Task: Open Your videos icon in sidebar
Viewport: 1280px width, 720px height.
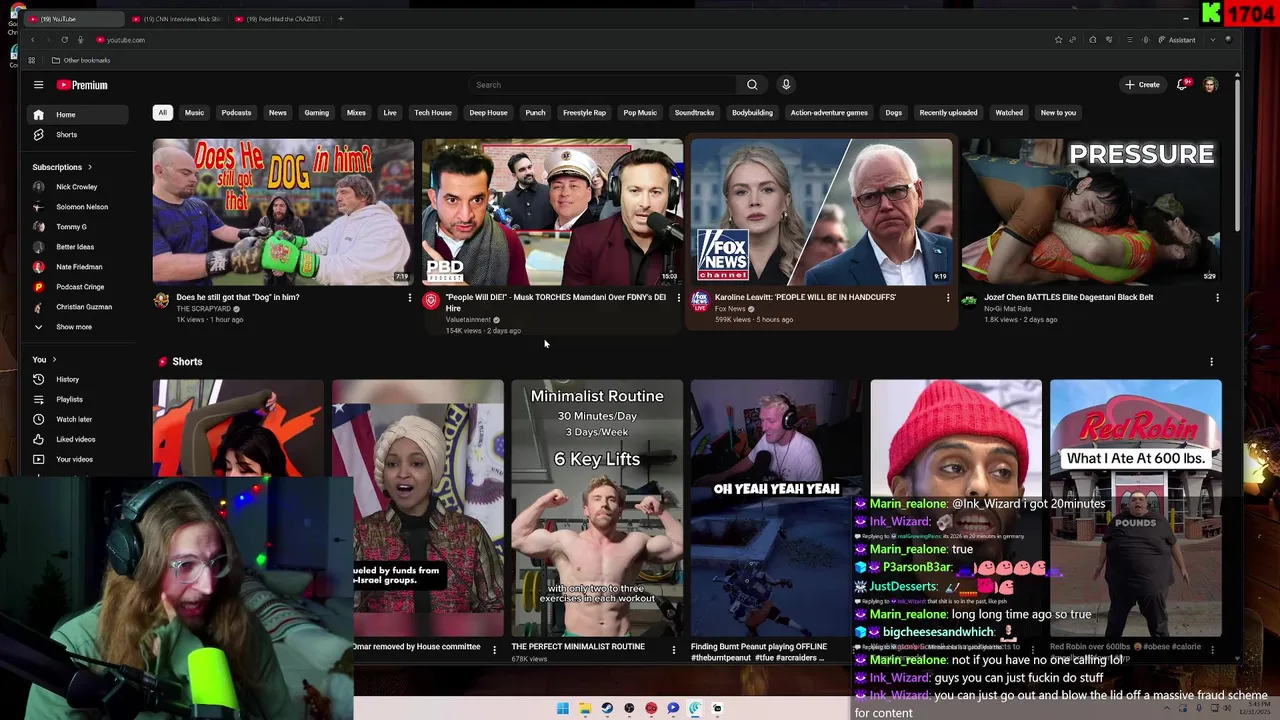Action: pos(38,459)
